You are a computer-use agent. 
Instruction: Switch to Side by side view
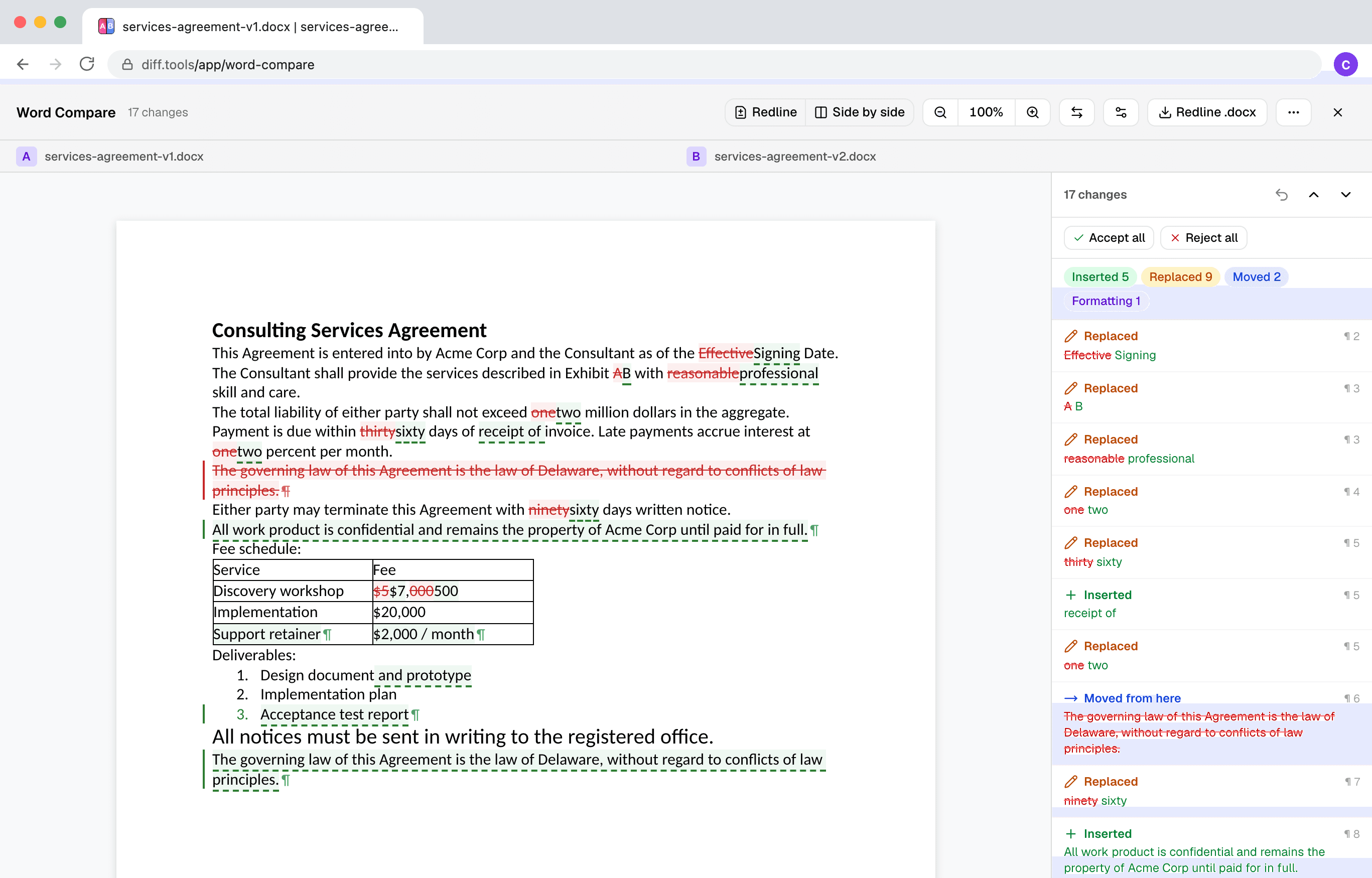859,112
